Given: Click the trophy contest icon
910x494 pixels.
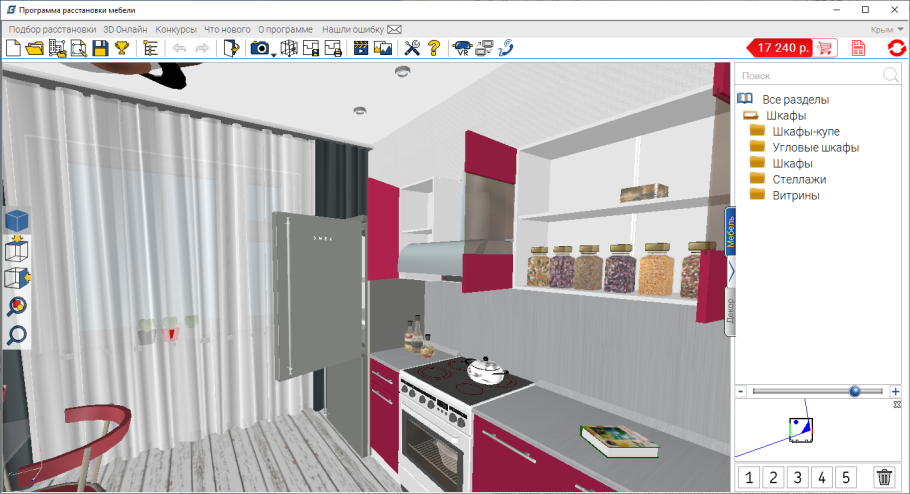Looking at the screenshot, I should pos(121,48).
